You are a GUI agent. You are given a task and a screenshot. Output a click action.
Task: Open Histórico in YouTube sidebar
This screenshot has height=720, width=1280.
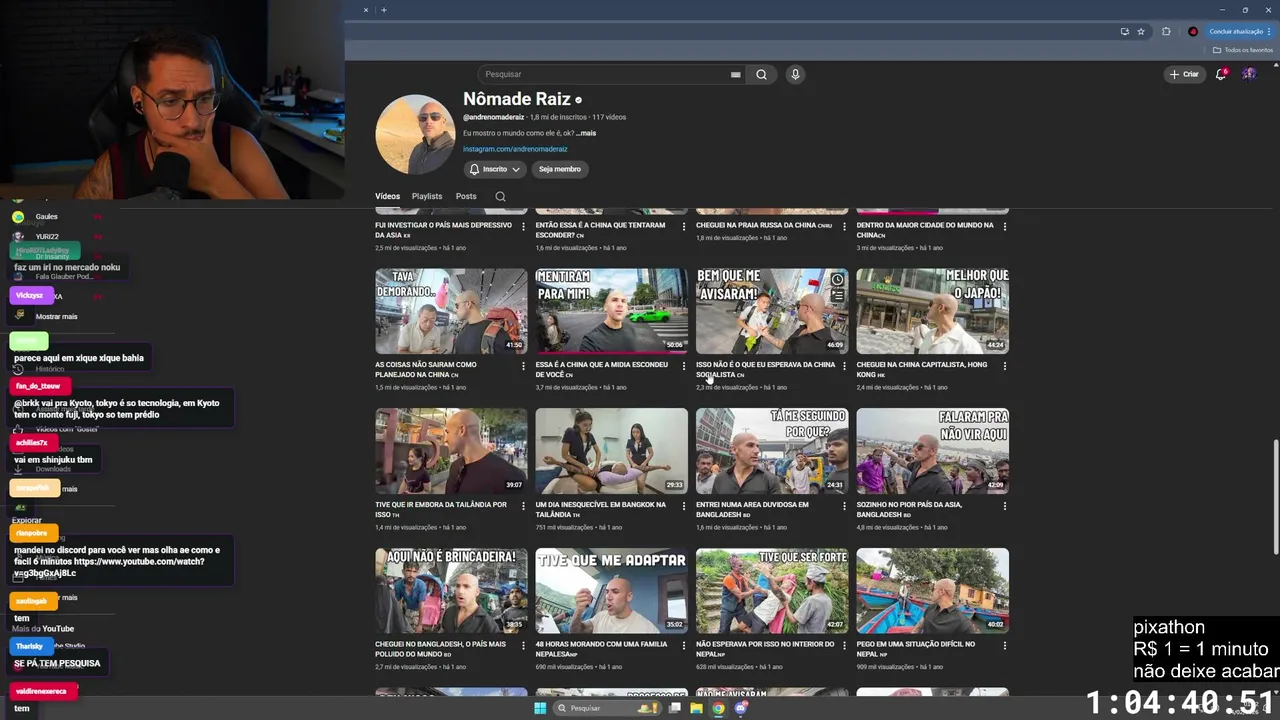click(x=49, y=369)
